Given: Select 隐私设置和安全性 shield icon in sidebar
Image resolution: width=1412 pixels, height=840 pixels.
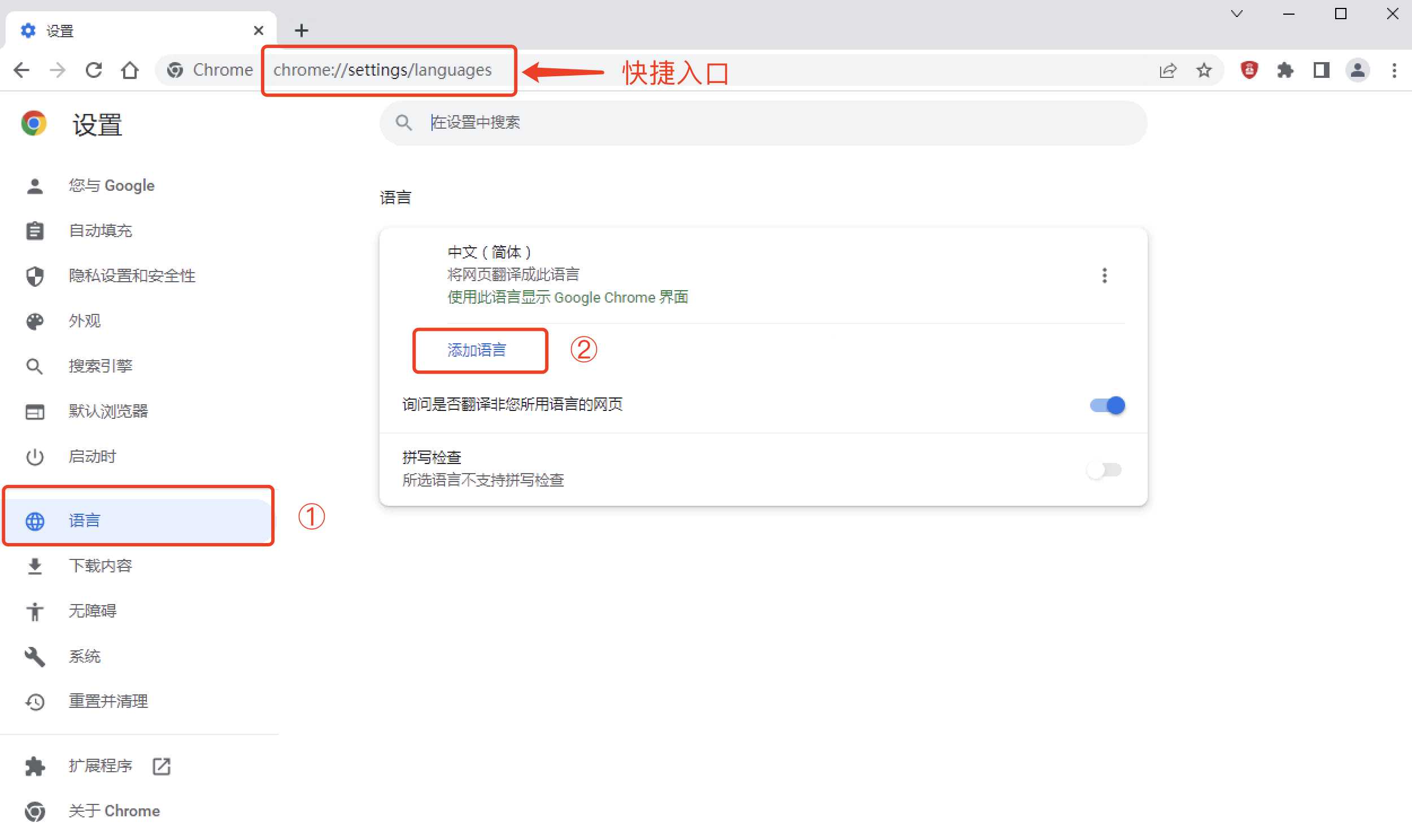Looking at the screenshot, I should 35,275.
